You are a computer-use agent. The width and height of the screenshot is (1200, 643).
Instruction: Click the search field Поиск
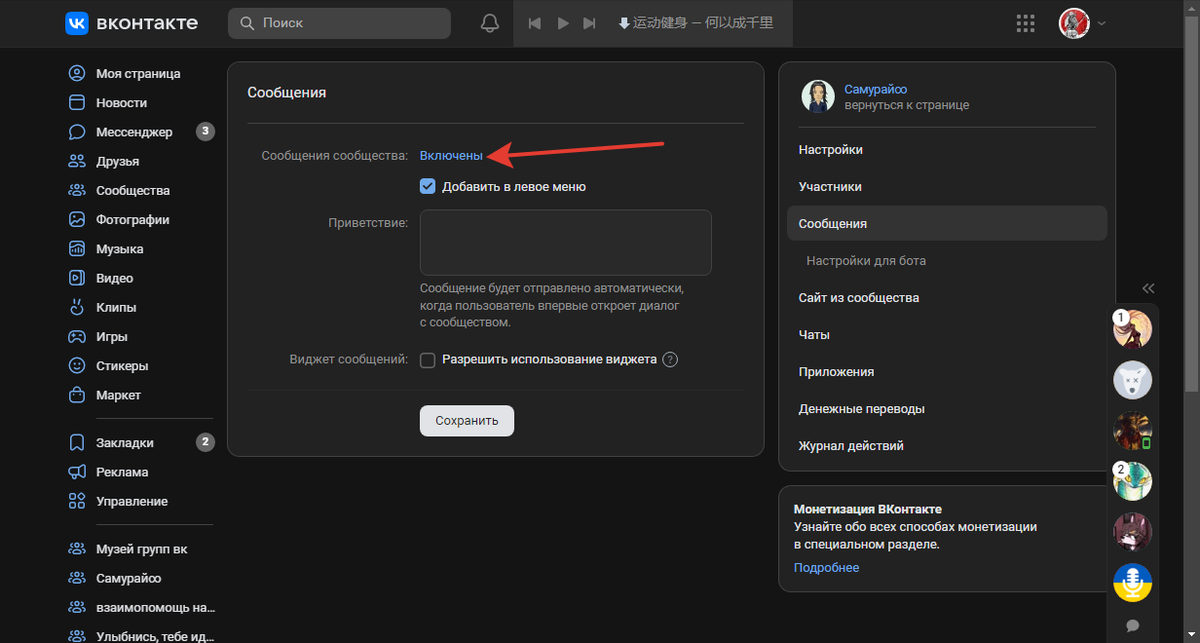pyautogui.click(x=339, y=23)
